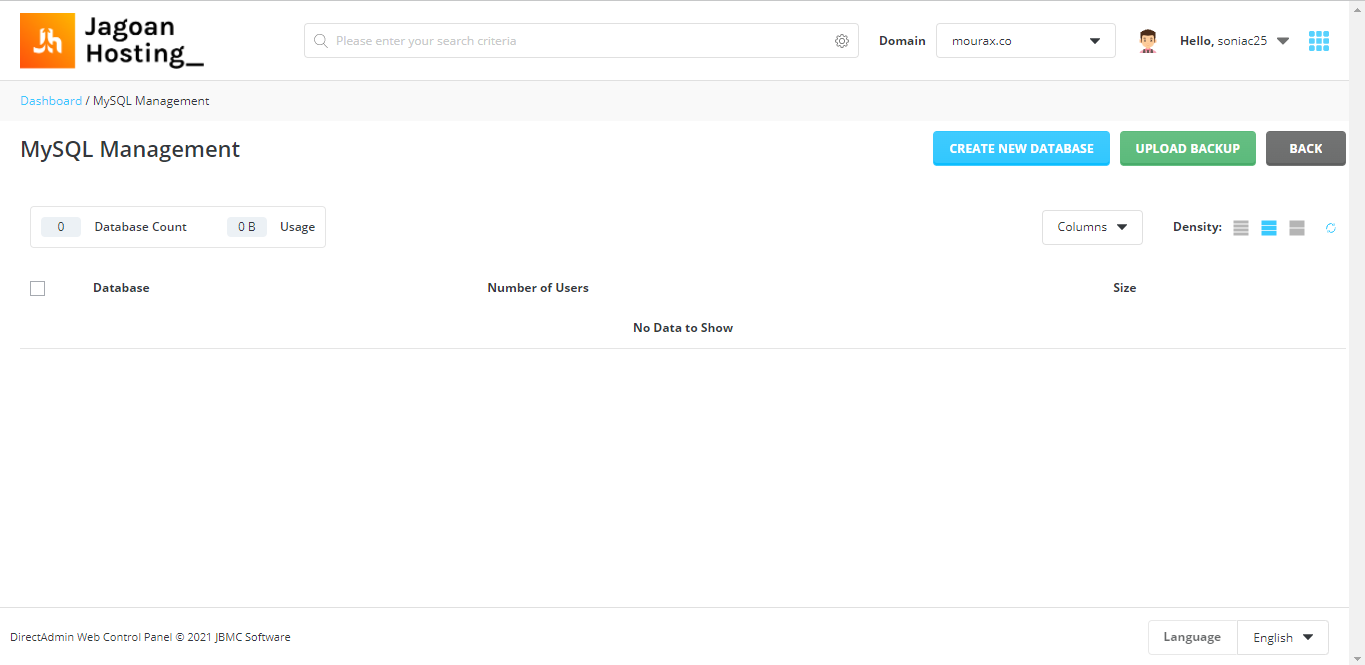
Task: Click the Upload Backup button
Action: pos(1188,148)
